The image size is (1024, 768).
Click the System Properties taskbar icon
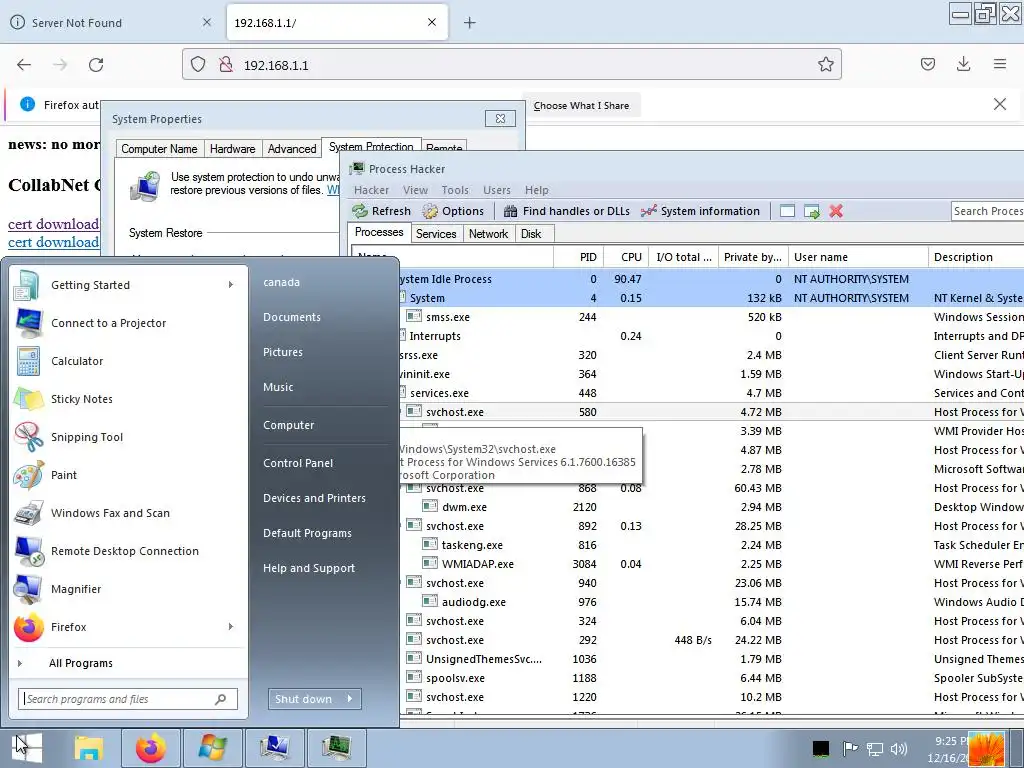point(274,748)
